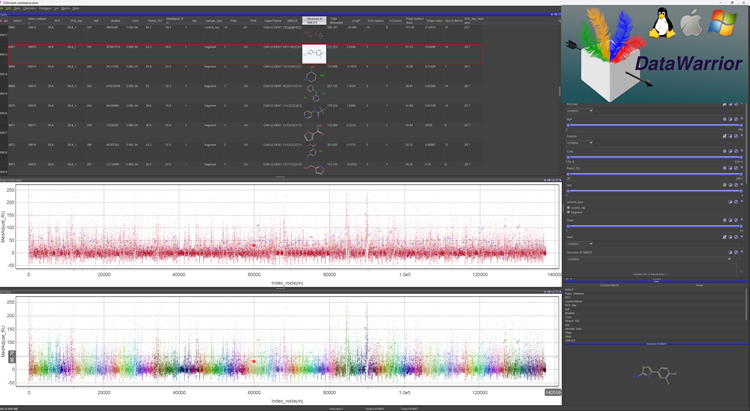Open the RO1_day 'contains' dropdown

(580, 111)
